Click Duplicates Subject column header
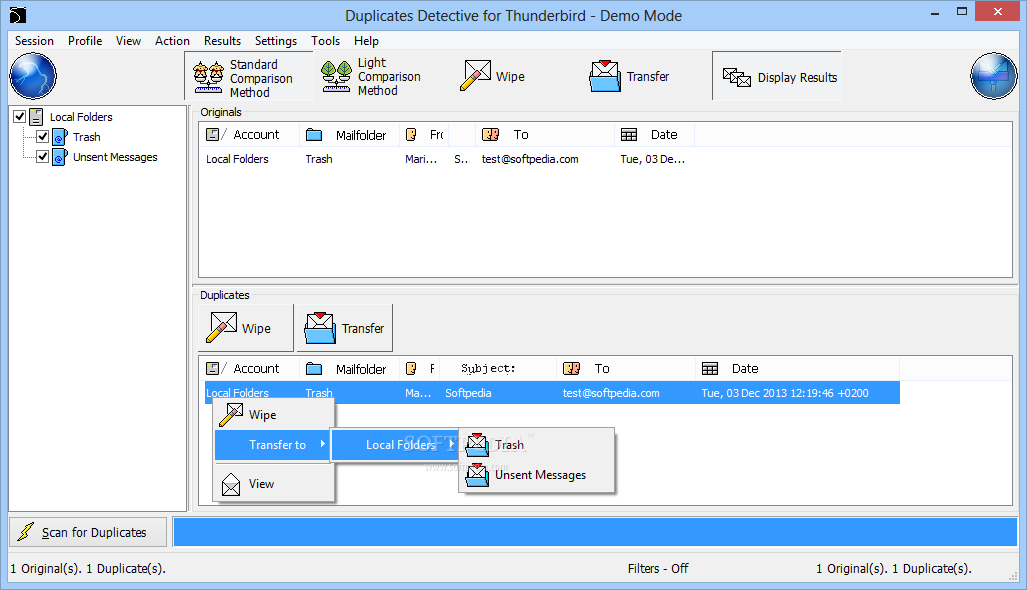Image resolution: width=1027 pixels, height=590 pixels. (498, 369)
